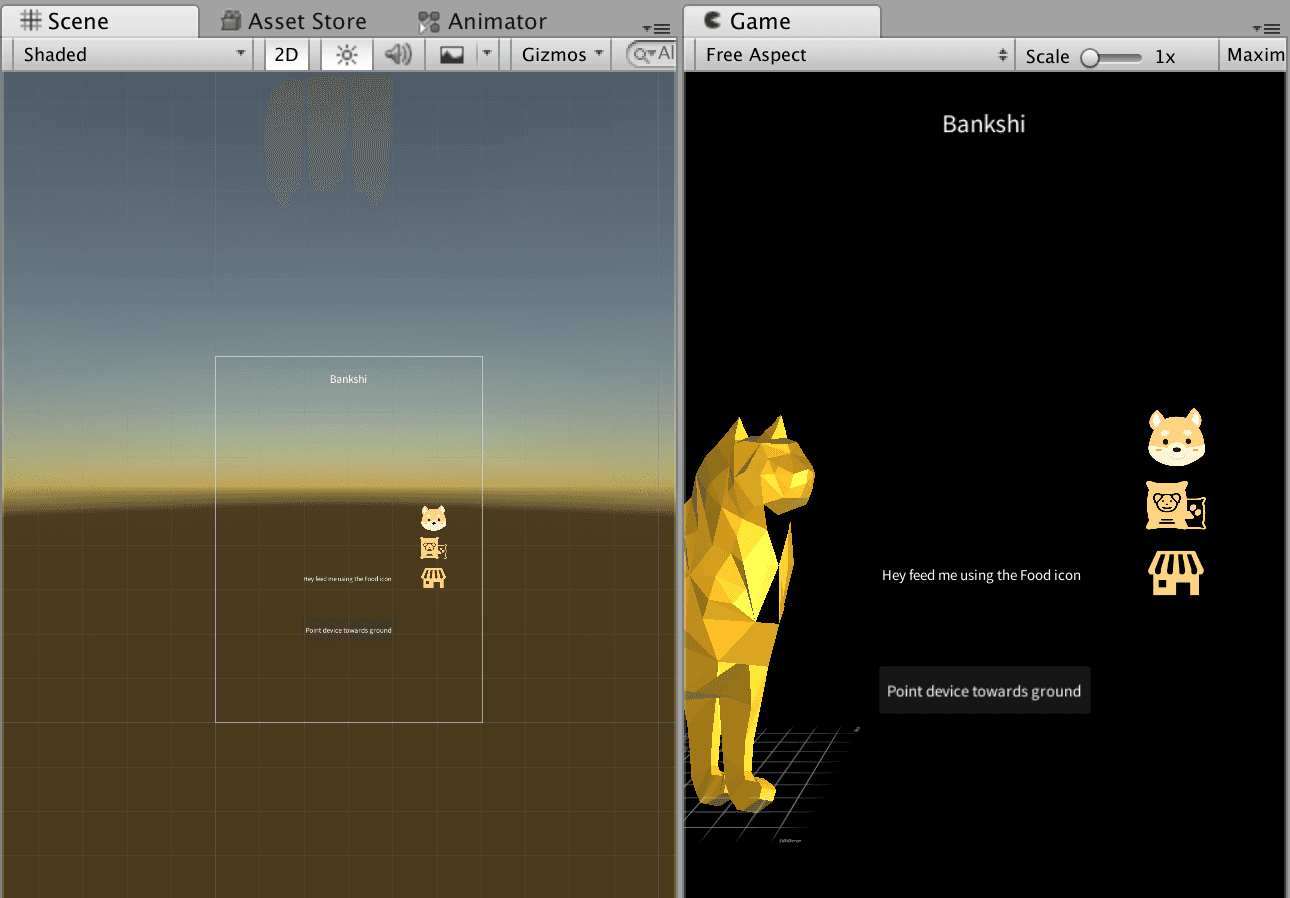Toggle scene audio speaker icon
The image size is (1290, 898).
point(399,55)
